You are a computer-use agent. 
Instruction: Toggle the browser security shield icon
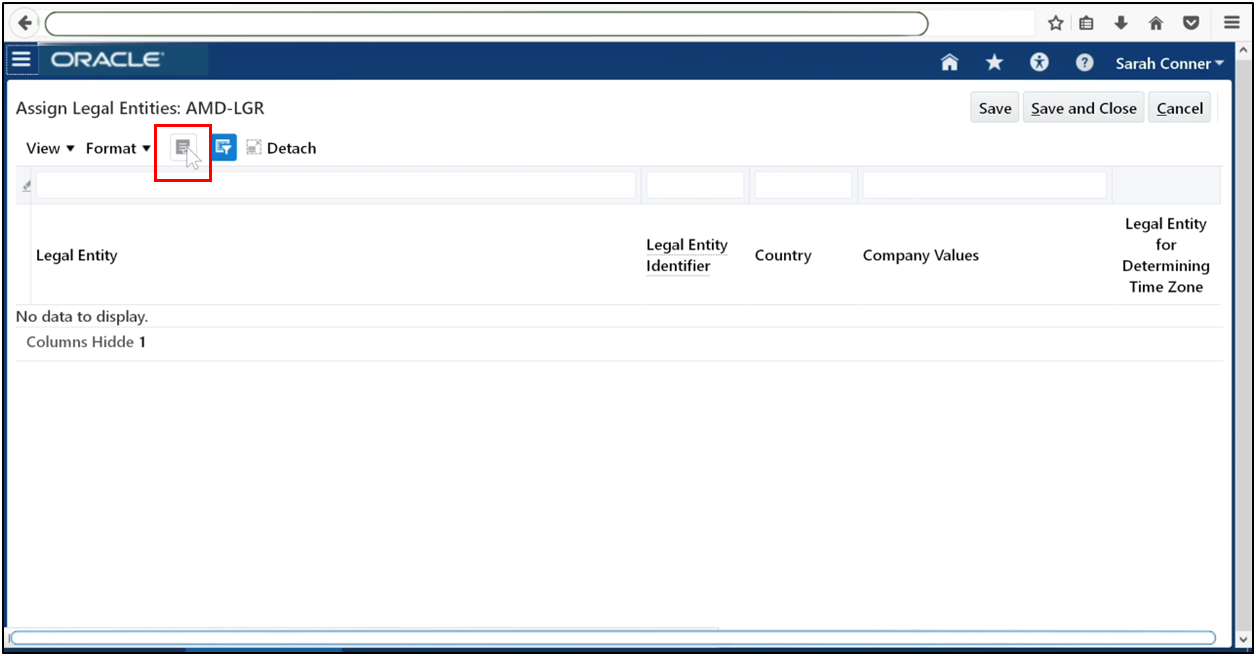(1190, 22)
